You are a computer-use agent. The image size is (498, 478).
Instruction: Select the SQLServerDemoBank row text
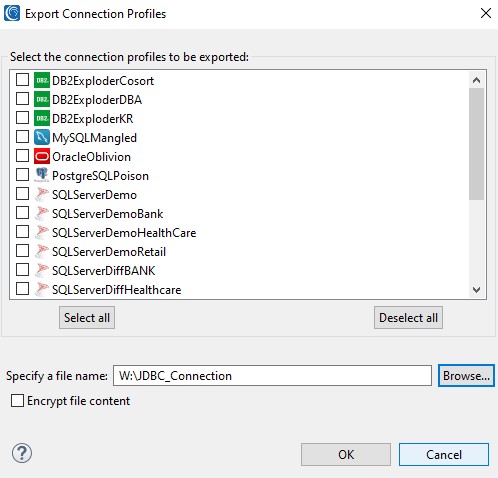[x=108, y=214]
